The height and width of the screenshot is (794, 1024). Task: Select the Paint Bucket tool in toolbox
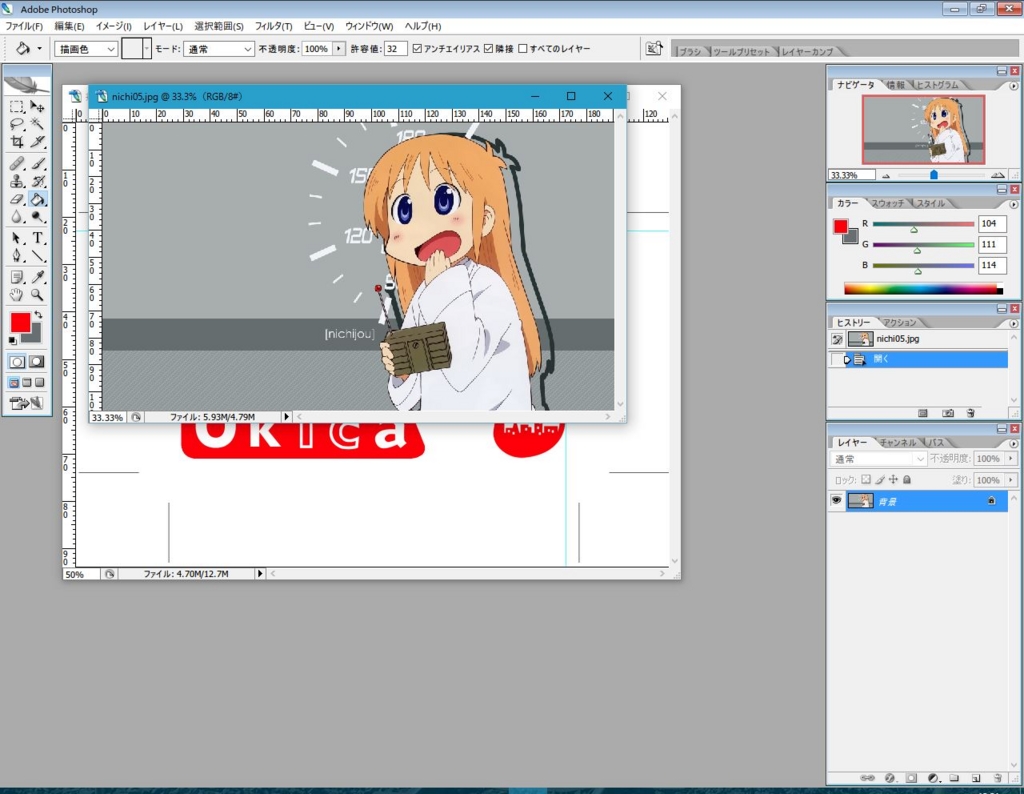[37, 199]
